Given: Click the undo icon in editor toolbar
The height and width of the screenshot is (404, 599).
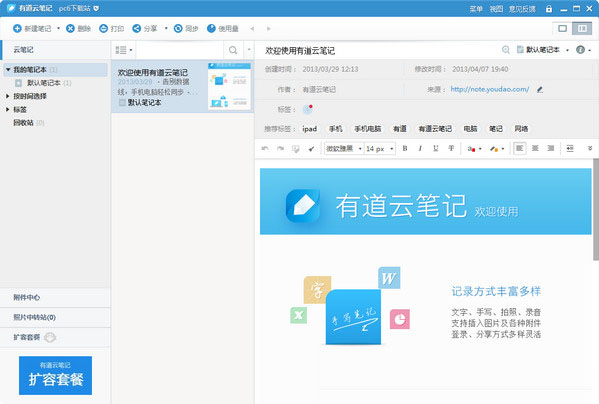Looking at the screenshot, I should click(x=265, y=149).
